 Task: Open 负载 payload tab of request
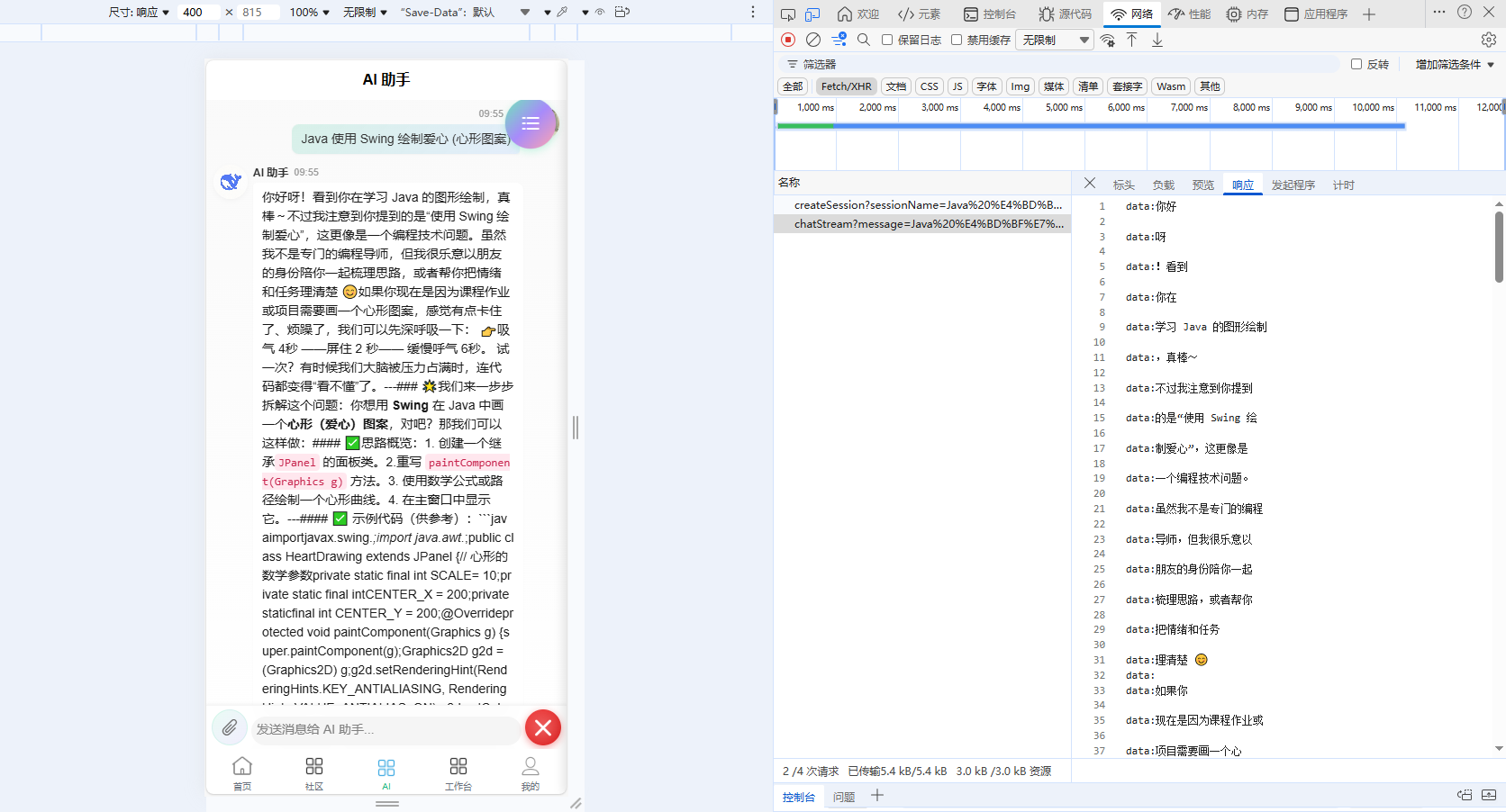click(1164, 185)
